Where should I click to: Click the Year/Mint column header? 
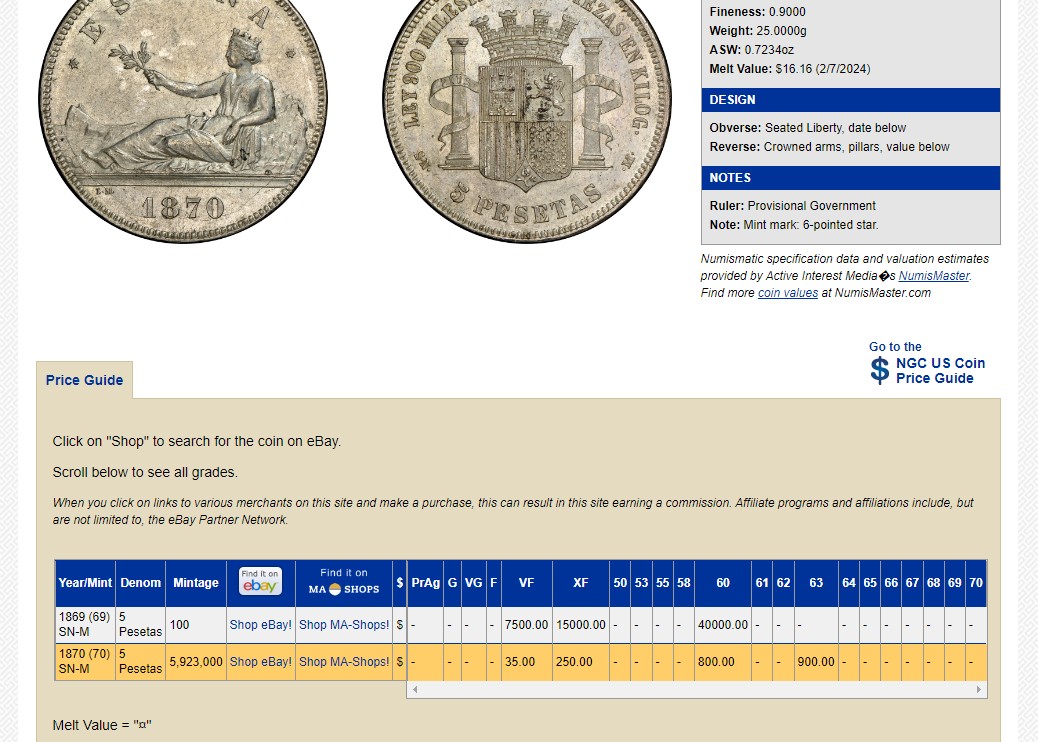85,583
